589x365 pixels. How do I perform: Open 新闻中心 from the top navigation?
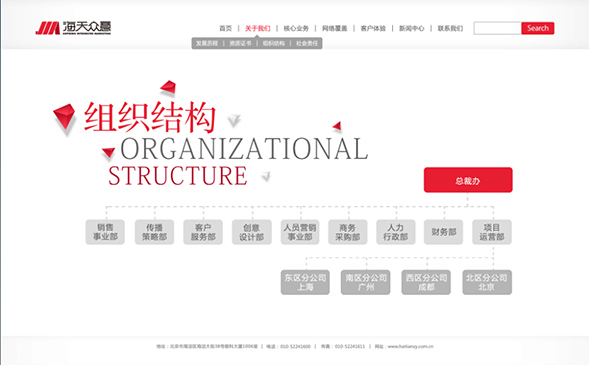click(411, 28)
